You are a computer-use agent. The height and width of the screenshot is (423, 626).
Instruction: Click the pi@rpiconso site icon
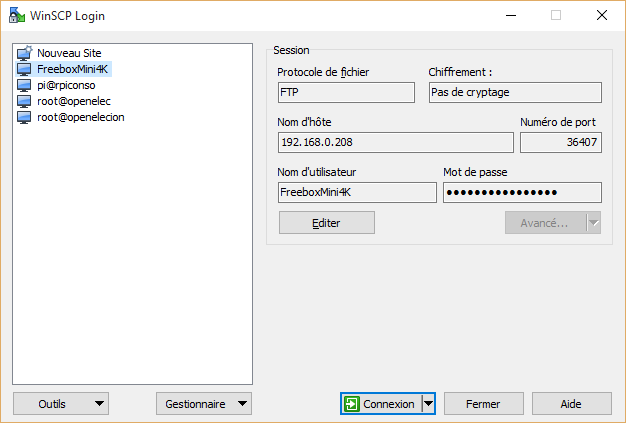point(25,85)
